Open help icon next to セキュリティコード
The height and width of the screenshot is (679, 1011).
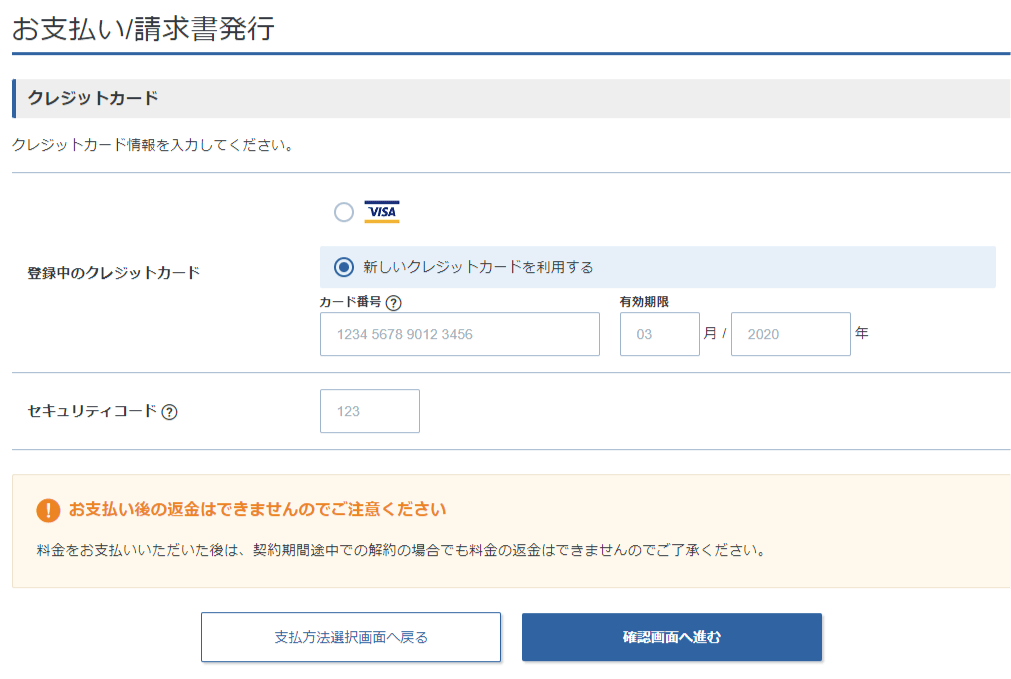coord(170,412)
